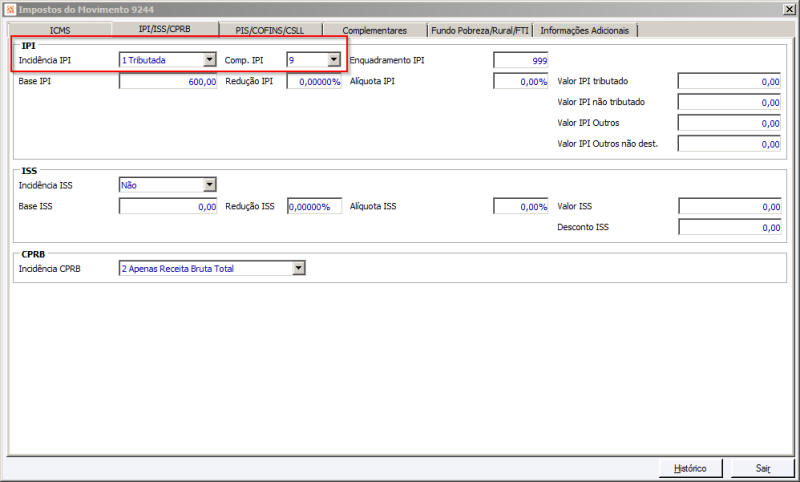Open the Informações Adicionais tab
The height and width of the screenshot is (482, 800).
click(585, 30)
